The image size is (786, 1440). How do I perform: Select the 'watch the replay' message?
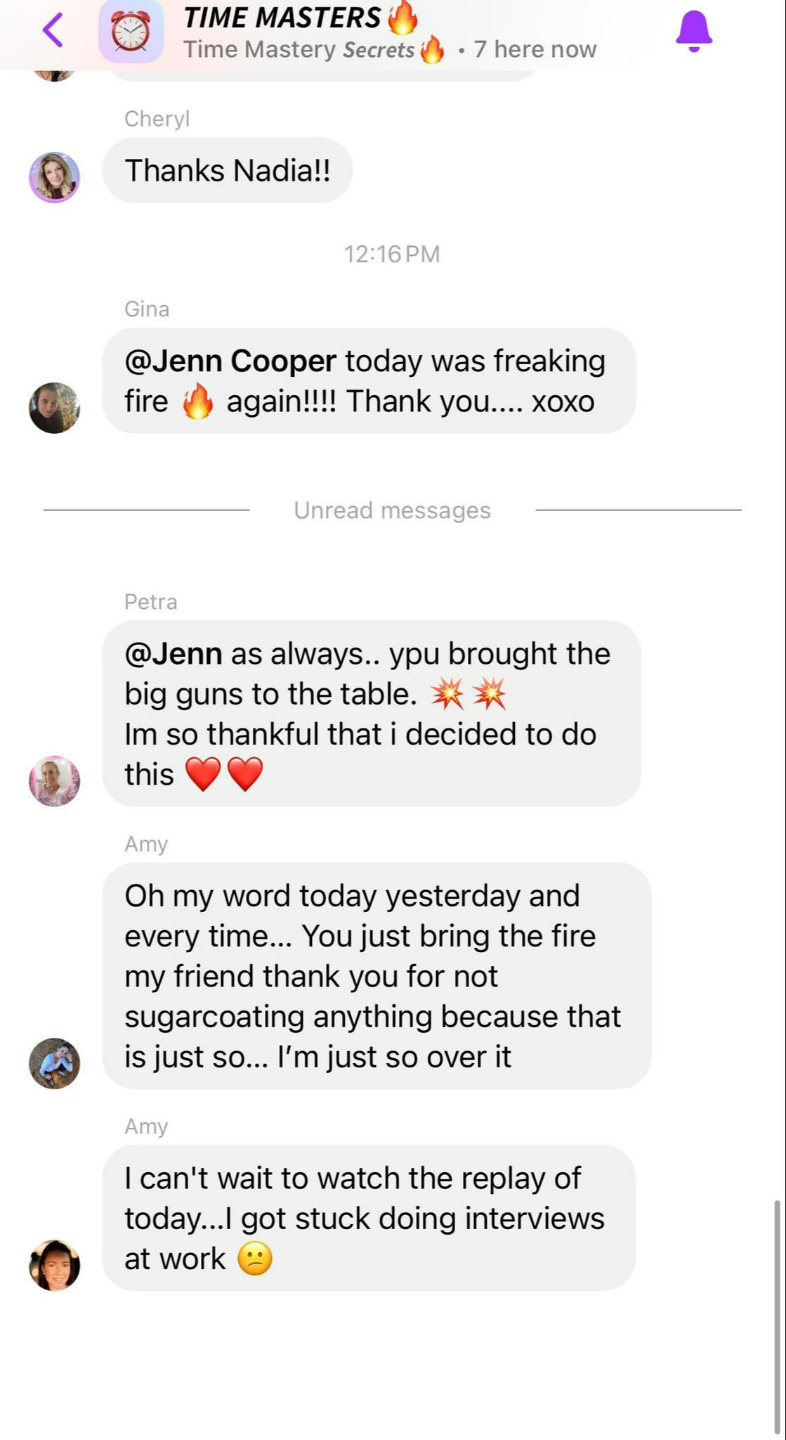(x=369, y=1218)
